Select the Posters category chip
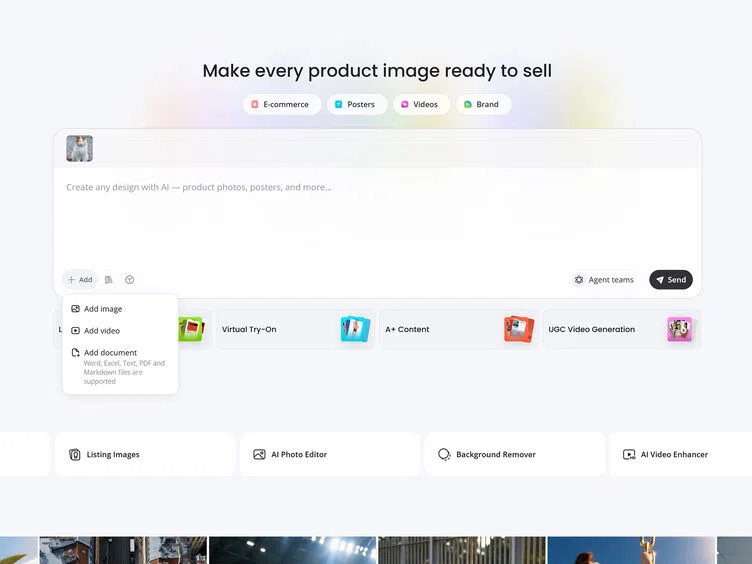 357,104
